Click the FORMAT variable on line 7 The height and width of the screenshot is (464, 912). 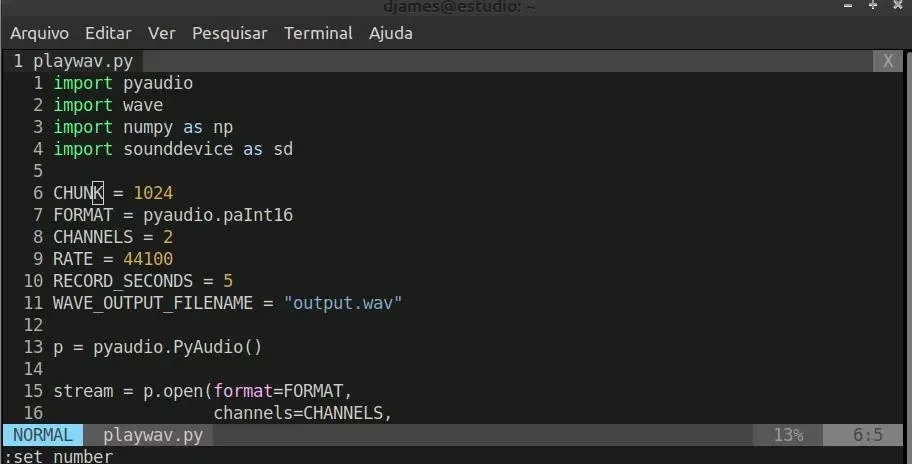(83, 215)
